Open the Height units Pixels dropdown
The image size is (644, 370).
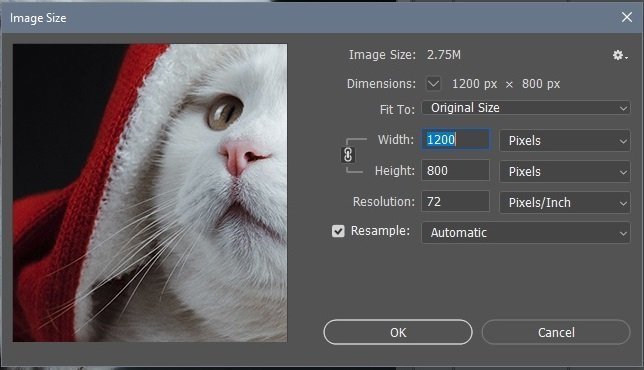565,171
